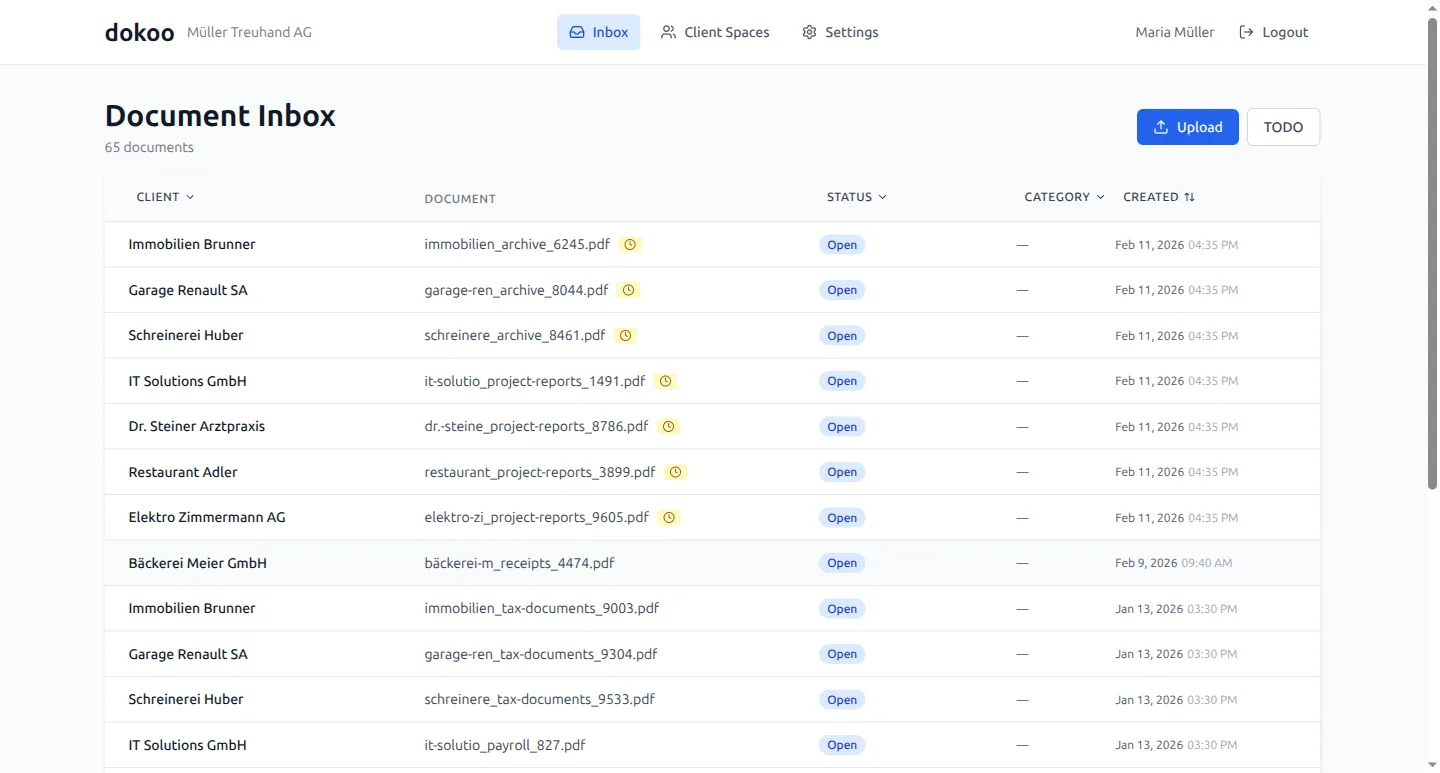
Task: Click clock icon next to restaurant_project-reports_3899.pdf
Action: pos(675,472)
